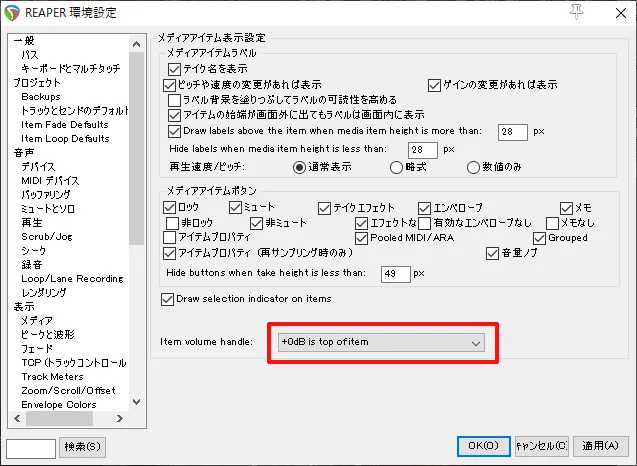This screenshot has width=637, height=466.
Task: Click the 検索(S) search button
Action: [83, 446]
